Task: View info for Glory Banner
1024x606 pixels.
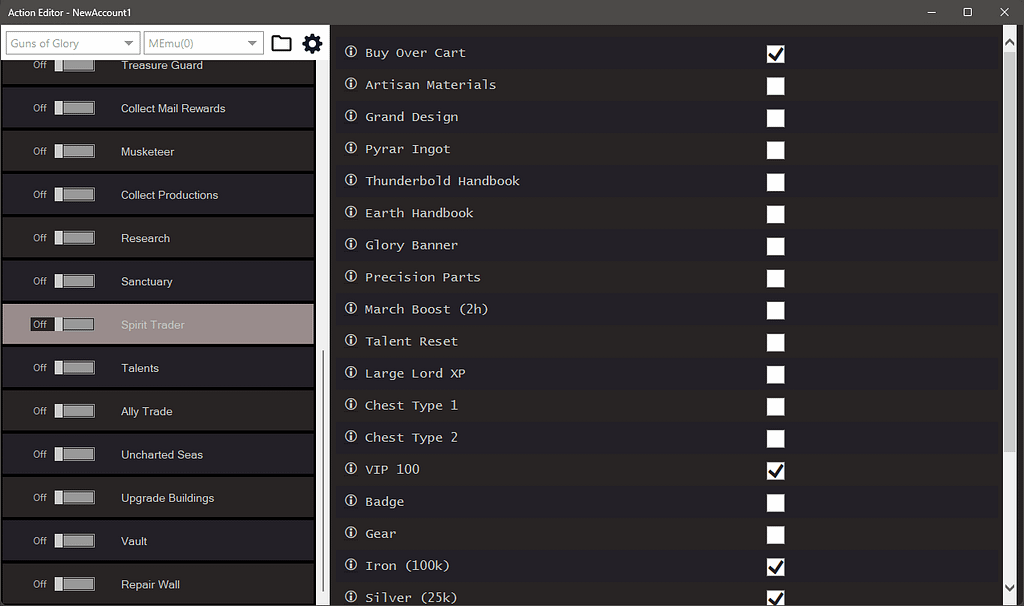Action: coord(349,245)
